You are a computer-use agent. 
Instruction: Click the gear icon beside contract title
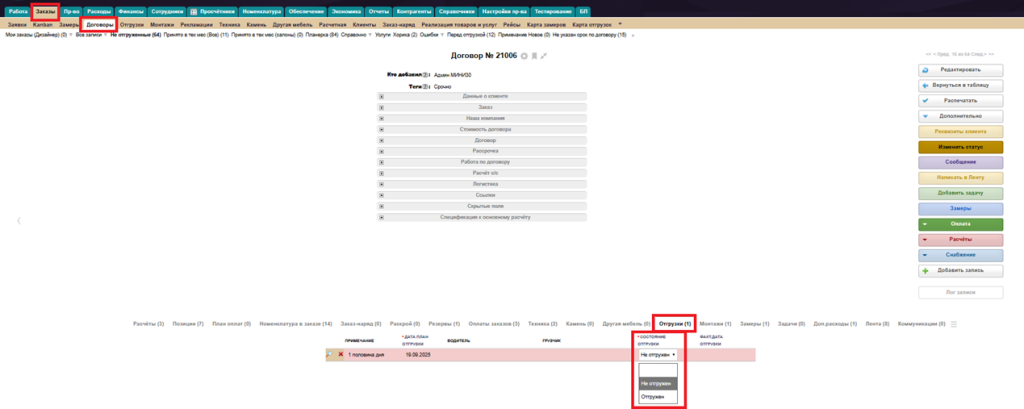(x=524, y=56)
